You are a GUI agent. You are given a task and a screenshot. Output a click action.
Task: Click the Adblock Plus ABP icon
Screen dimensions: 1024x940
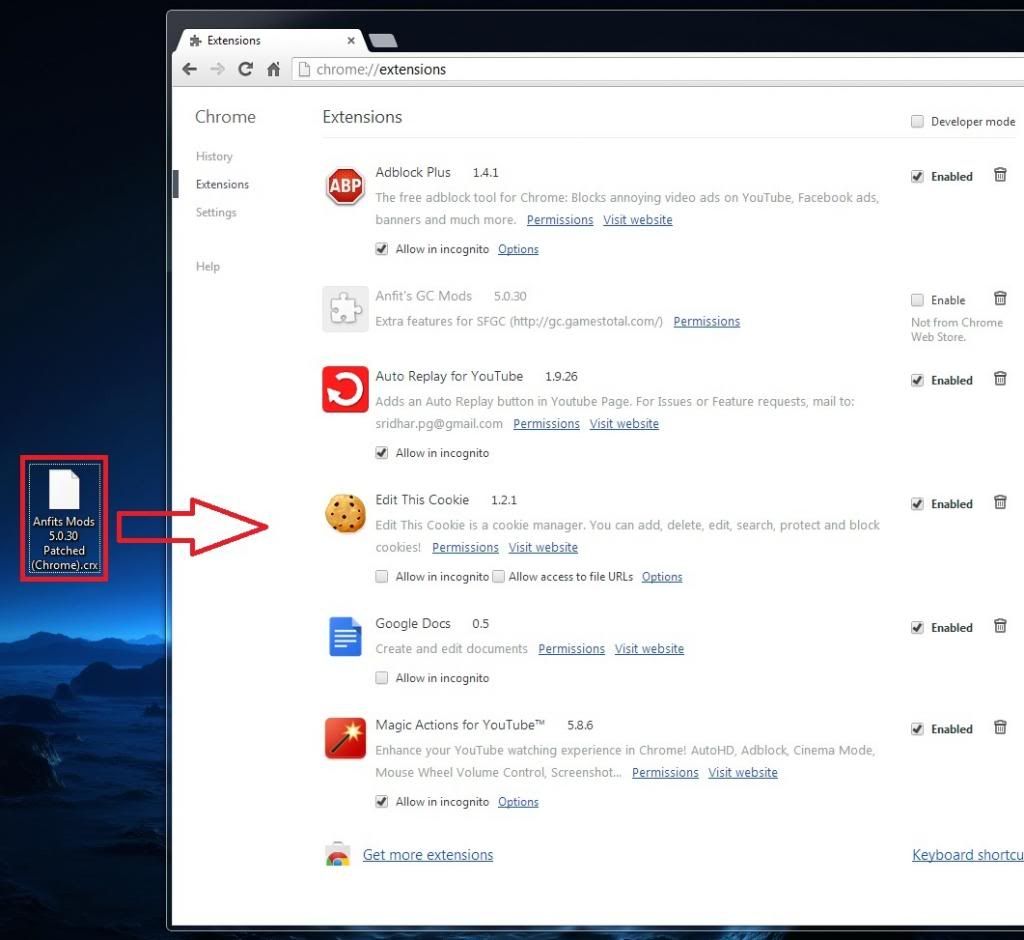pos(345,186)
